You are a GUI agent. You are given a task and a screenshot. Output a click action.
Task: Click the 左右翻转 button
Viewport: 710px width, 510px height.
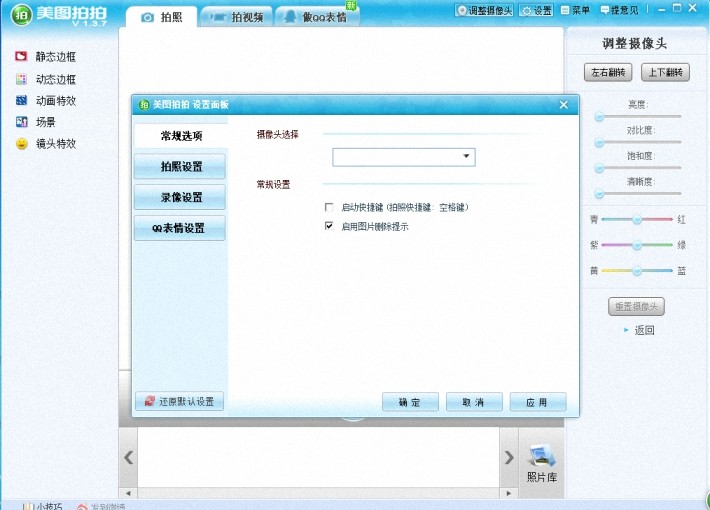click(x=608, y=72)
